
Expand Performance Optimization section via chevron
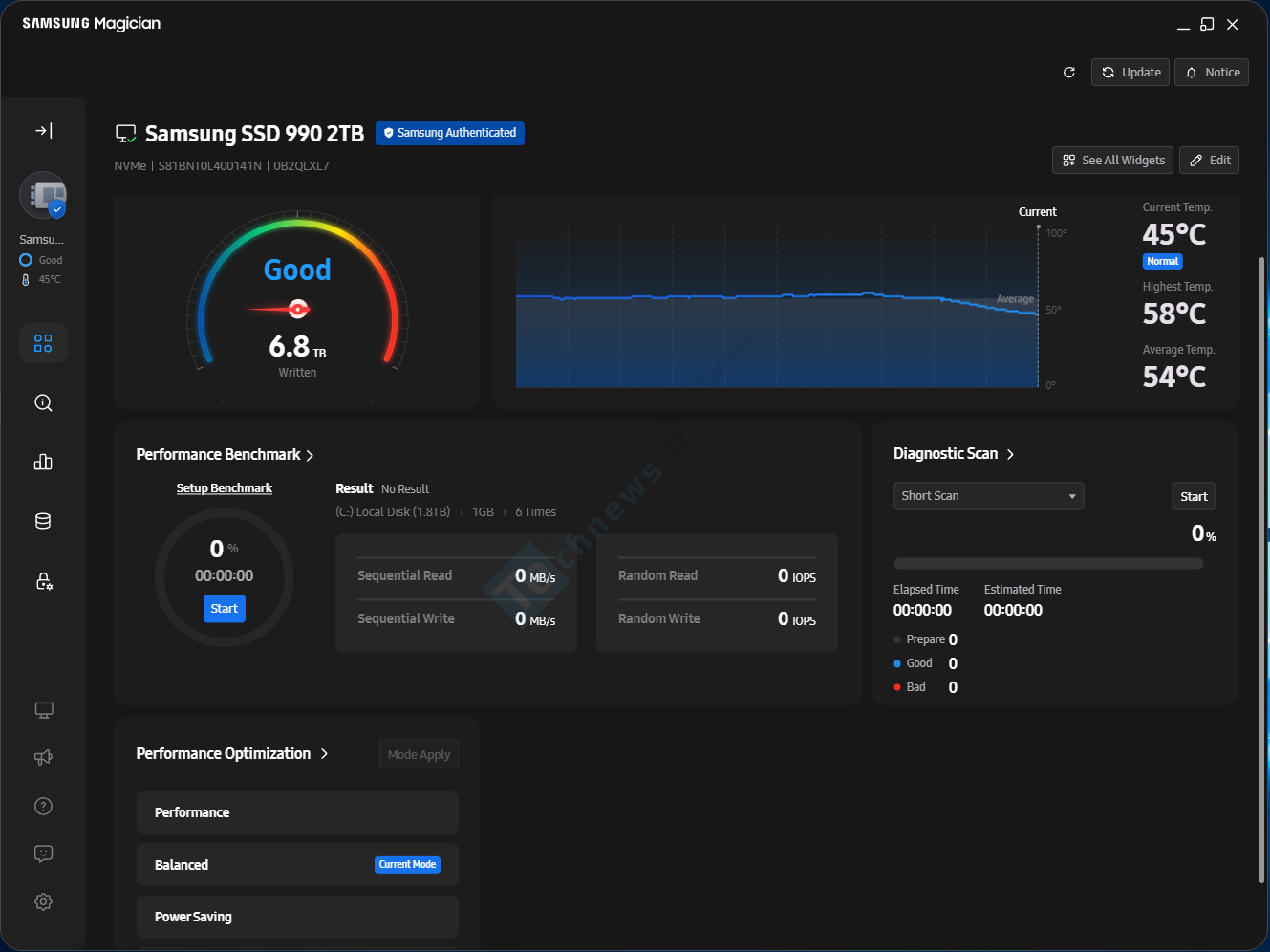325,754
